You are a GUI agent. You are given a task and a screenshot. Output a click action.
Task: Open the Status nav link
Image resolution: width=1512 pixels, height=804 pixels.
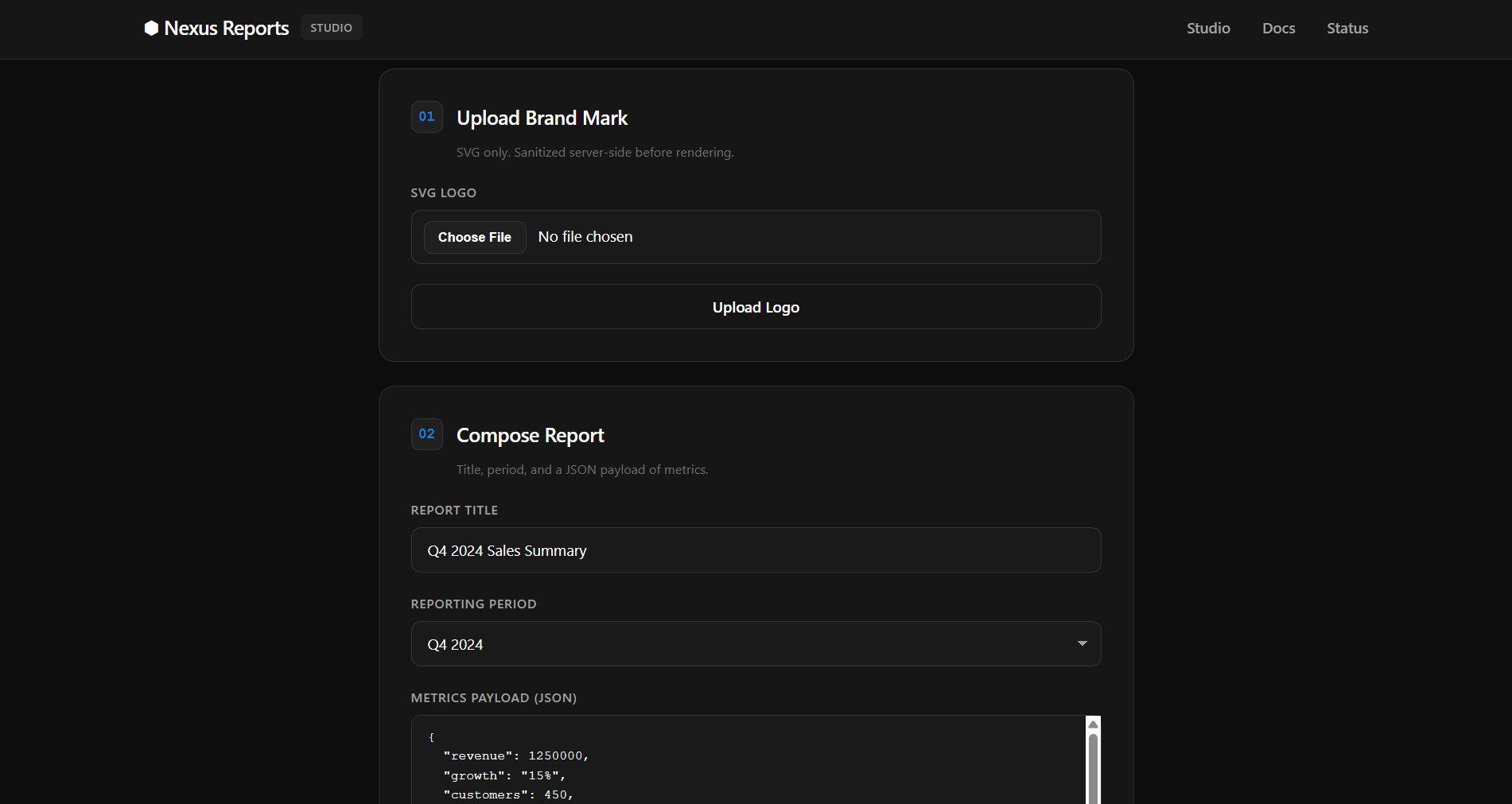click(x=1347, y=29)
